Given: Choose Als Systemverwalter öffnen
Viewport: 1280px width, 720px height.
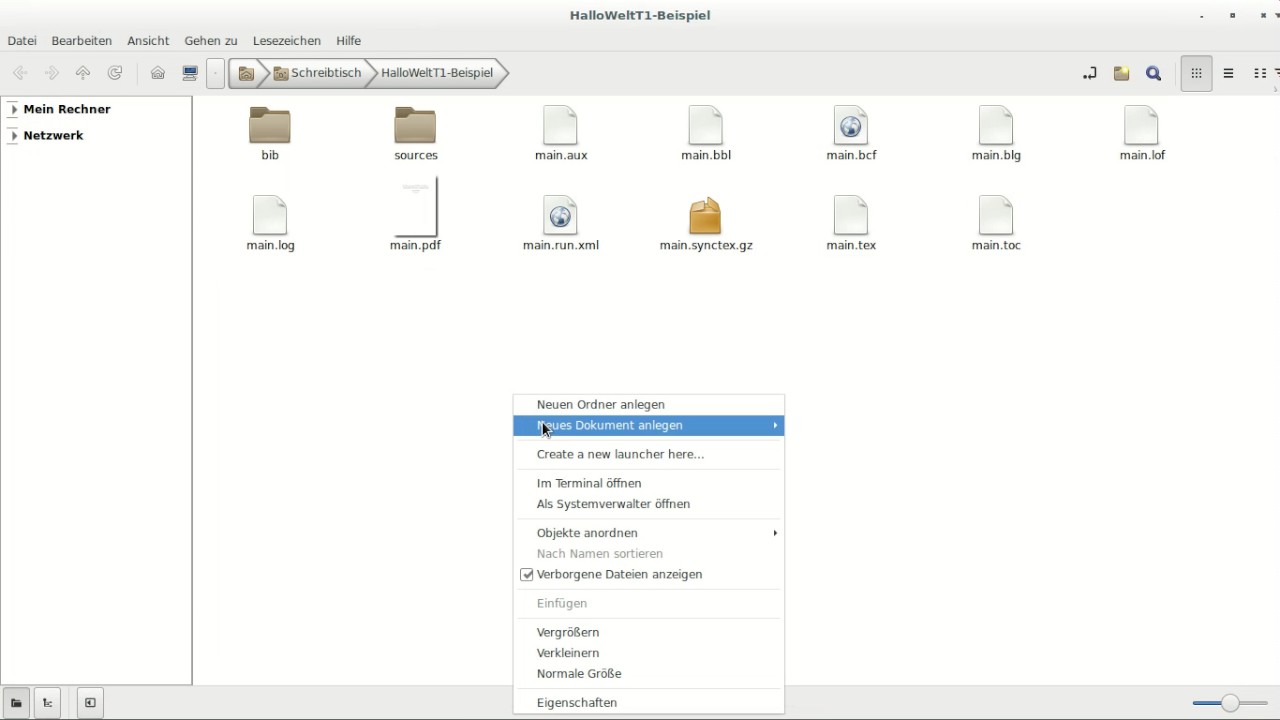Looking at the screenshot, I should pyautogui.click(x=648, y=504).
